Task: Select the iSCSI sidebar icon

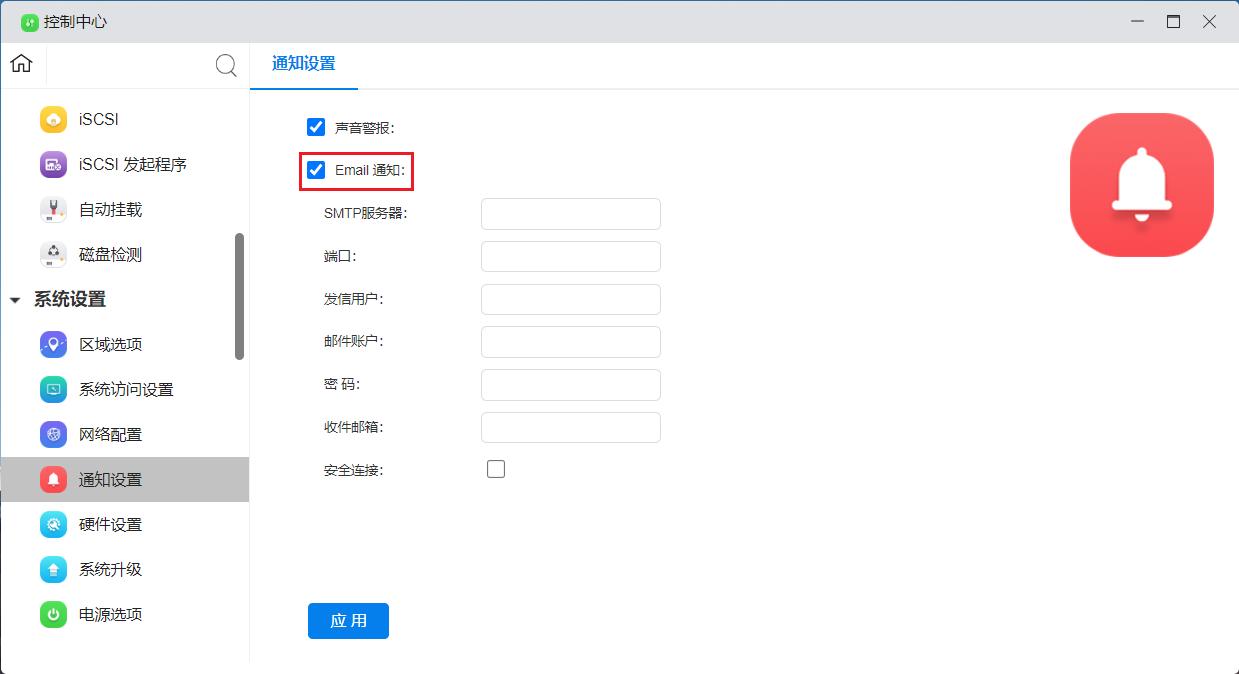Action: click(53, 119)
